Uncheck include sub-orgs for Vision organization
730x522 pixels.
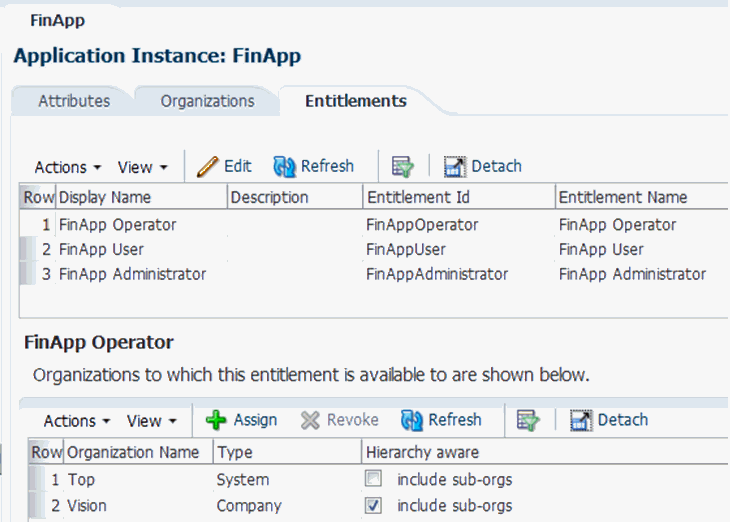[x=373, y=505]
